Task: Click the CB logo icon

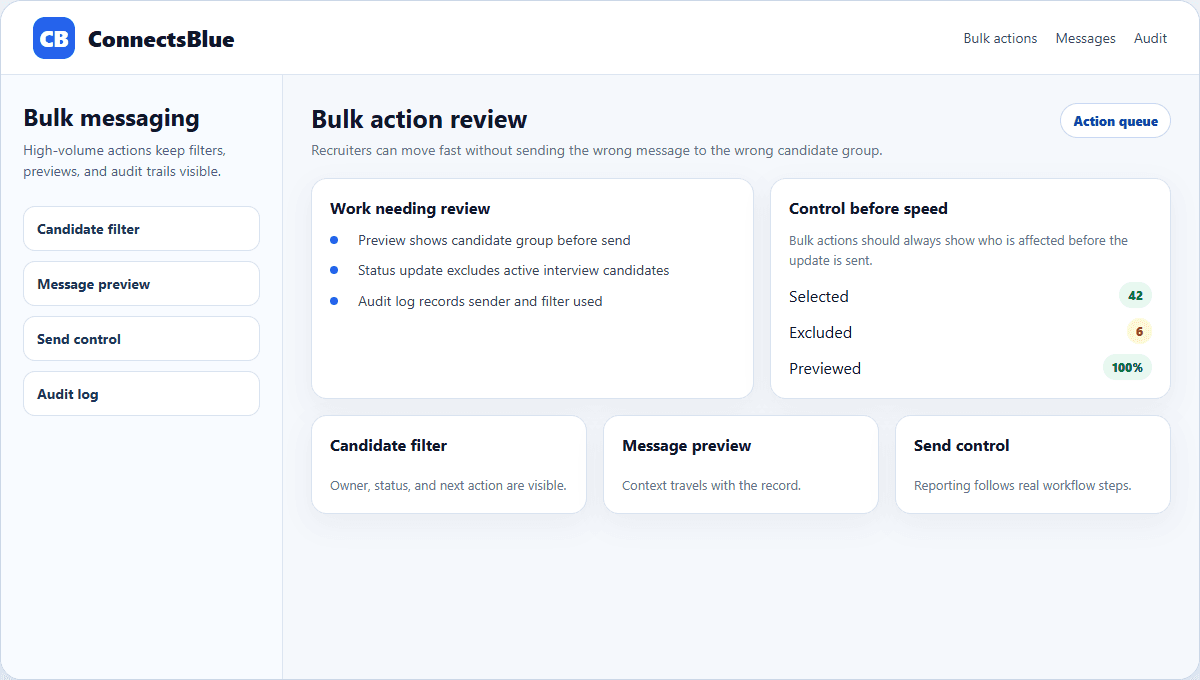Action: (54, 38)
